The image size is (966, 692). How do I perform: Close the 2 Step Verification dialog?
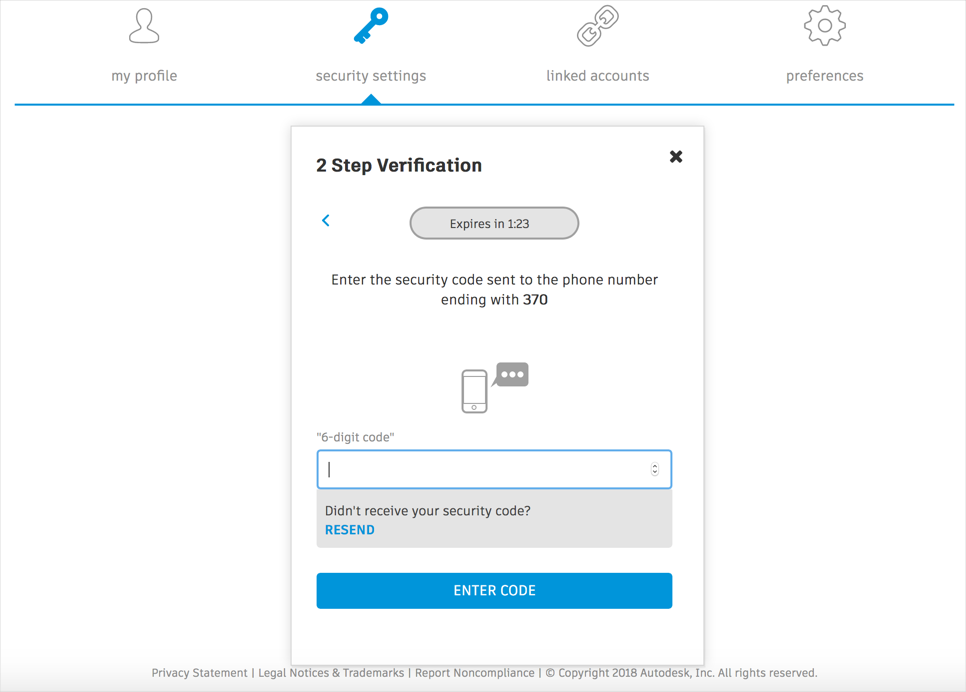click(676, 157)
